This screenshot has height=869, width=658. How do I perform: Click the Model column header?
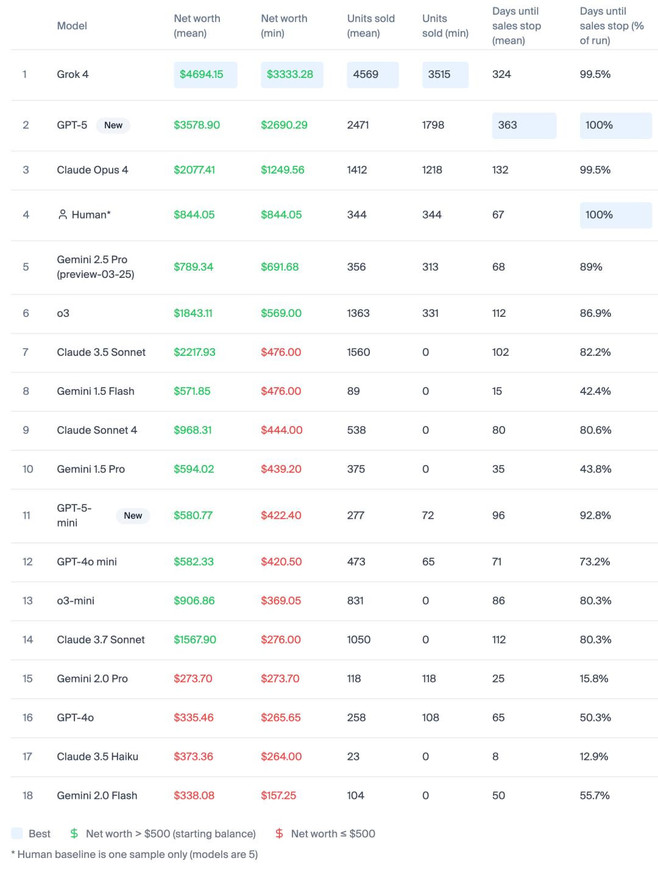pyautogui.click(x=72, y=25)
